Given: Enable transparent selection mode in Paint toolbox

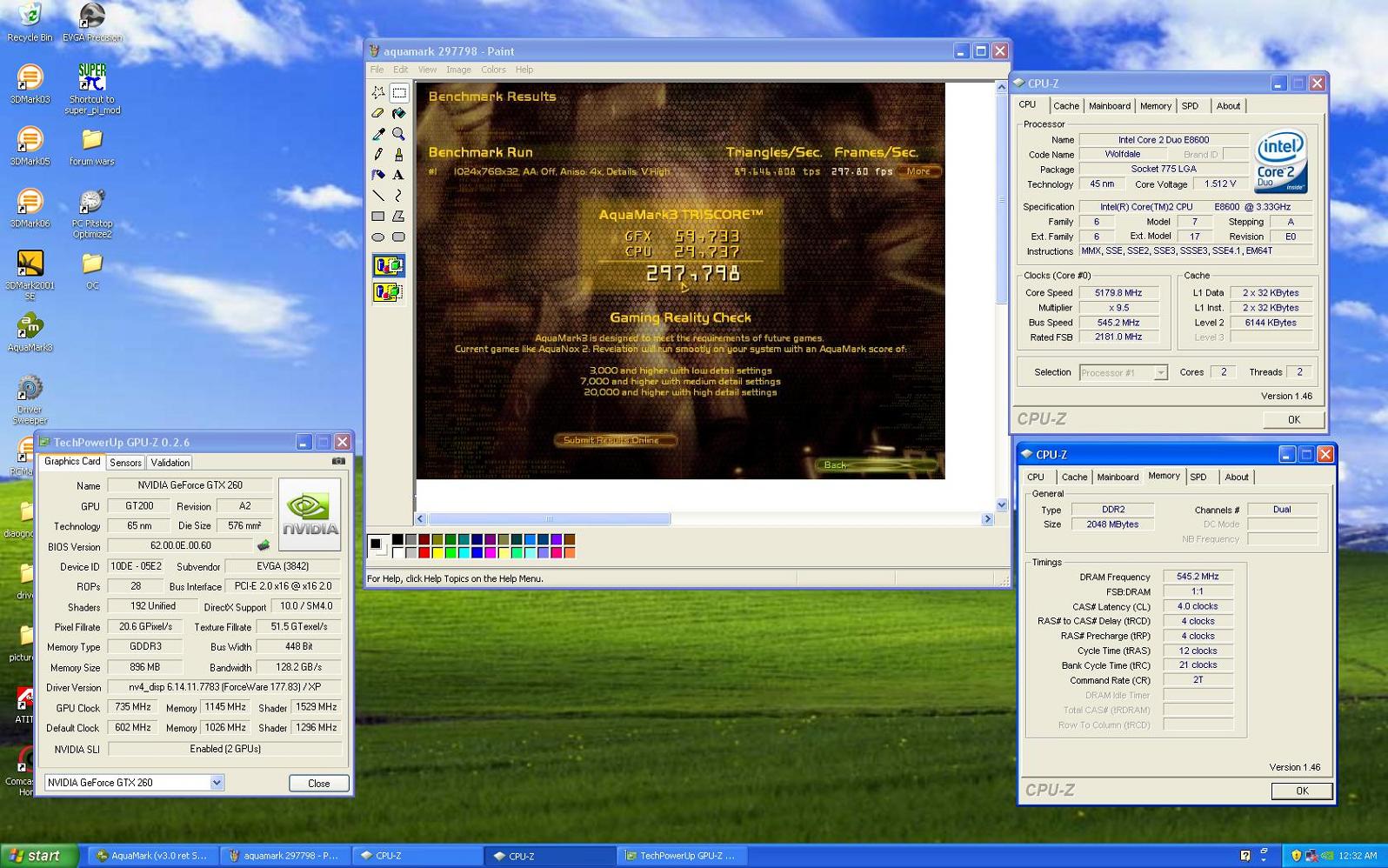Looking at the screenshot, I should (x=388, y=292).
